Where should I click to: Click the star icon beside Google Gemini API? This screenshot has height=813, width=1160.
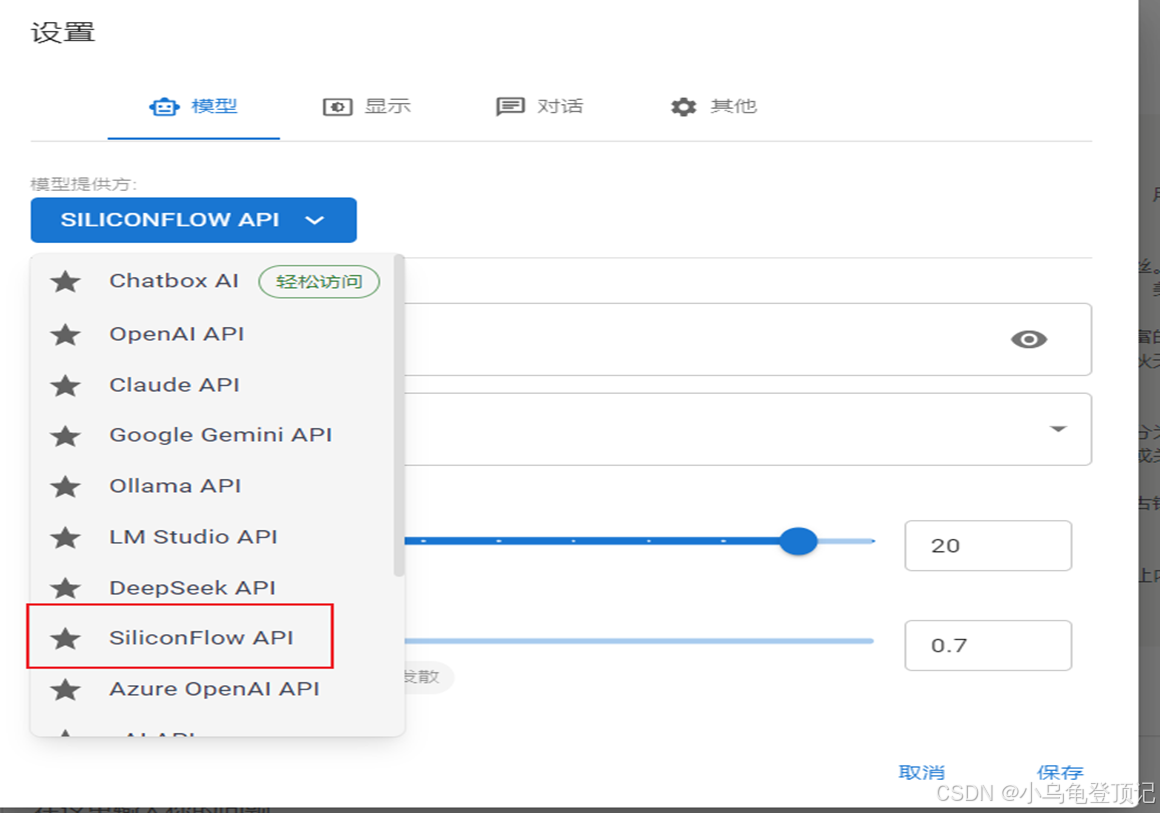(65, 436)
